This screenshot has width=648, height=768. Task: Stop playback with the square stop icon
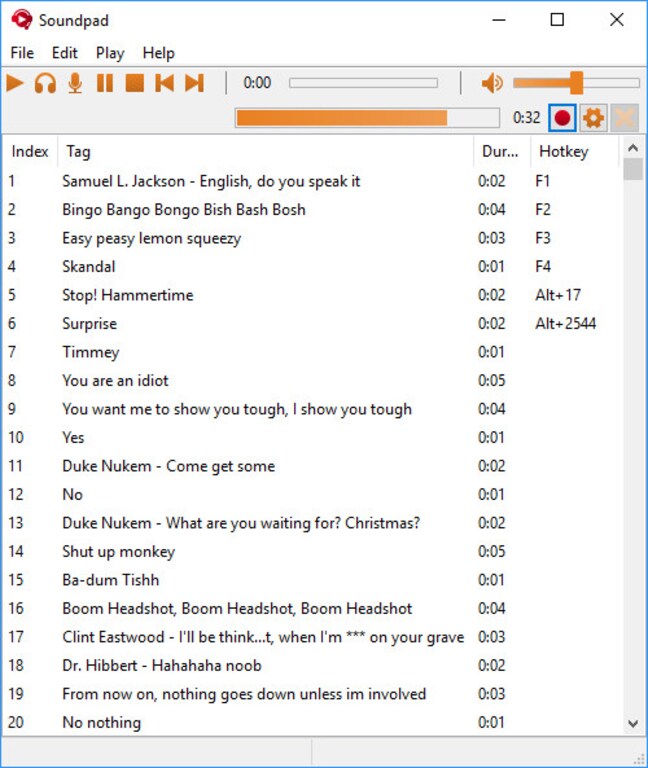[135, 83]
